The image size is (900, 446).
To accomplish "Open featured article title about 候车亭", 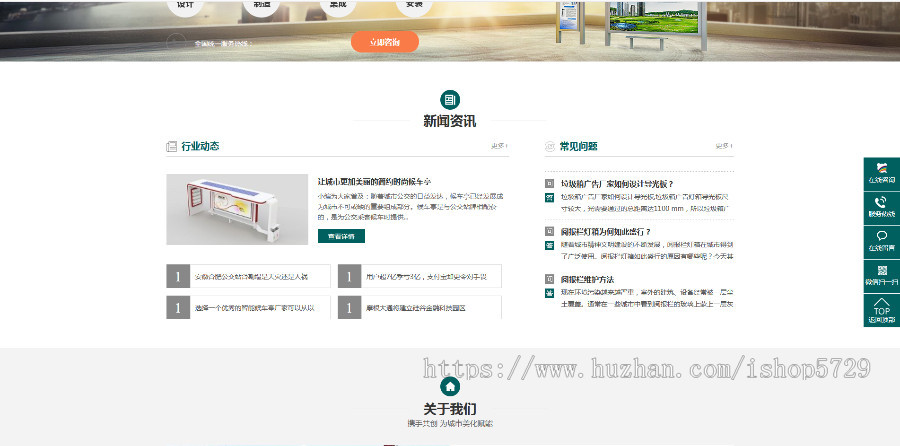I will tap(374, 181).
